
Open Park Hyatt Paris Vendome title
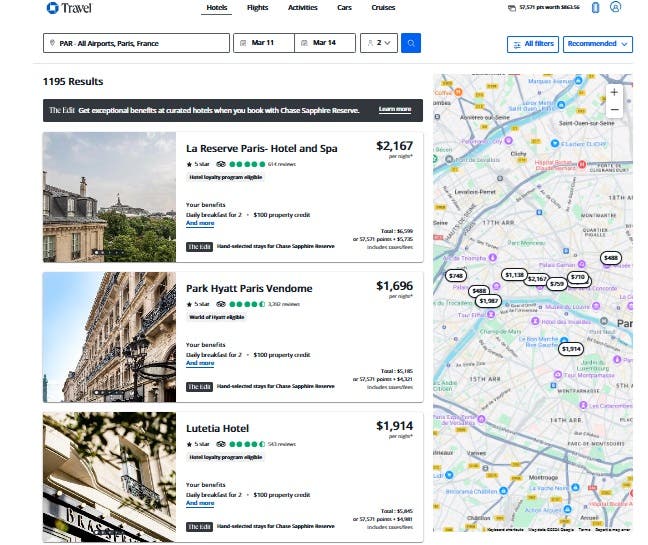tap(249, 288)
